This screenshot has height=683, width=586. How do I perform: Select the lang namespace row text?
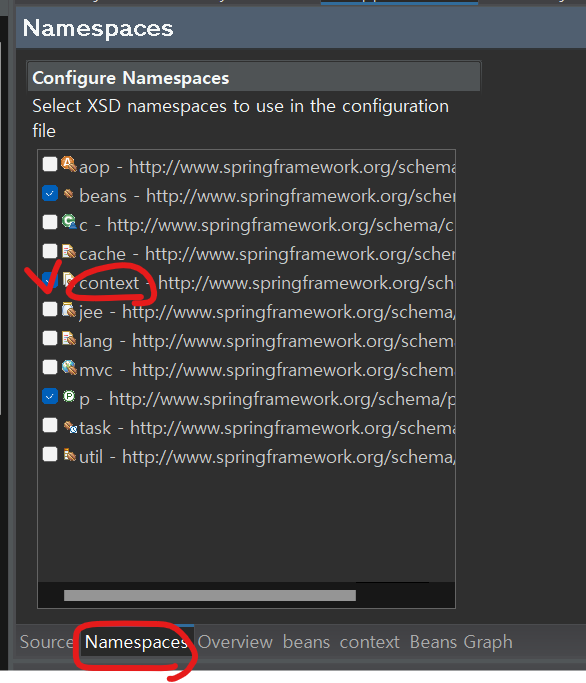[267, 341]
